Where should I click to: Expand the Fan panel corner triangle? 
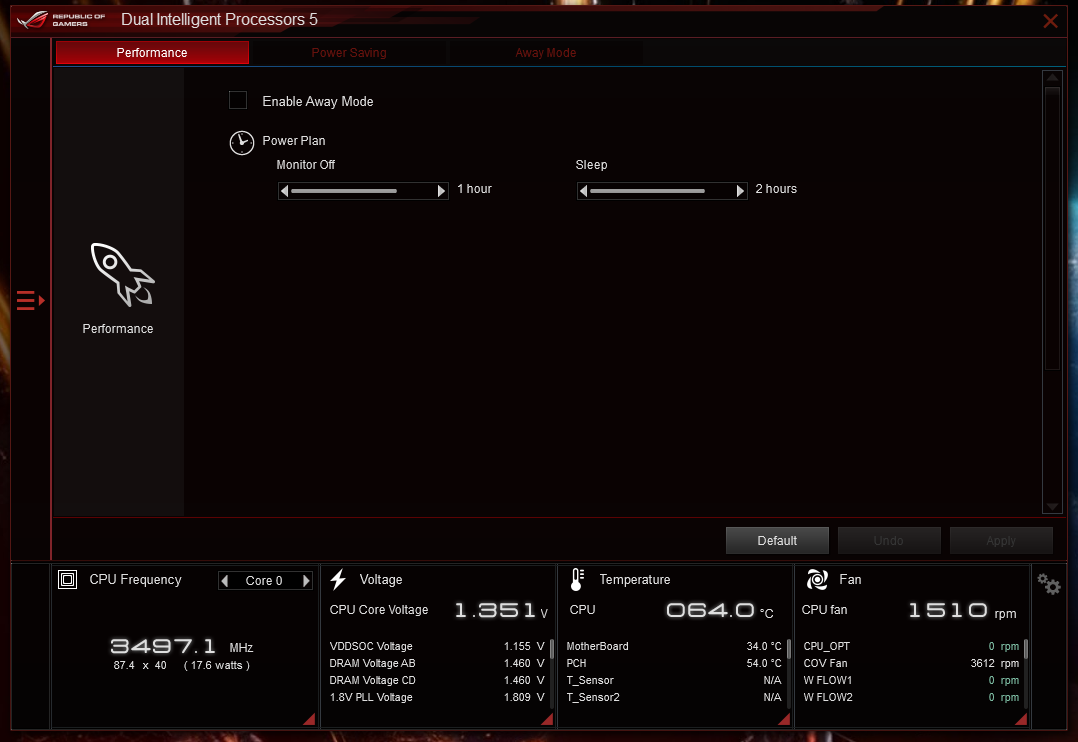pos(1021,719)
